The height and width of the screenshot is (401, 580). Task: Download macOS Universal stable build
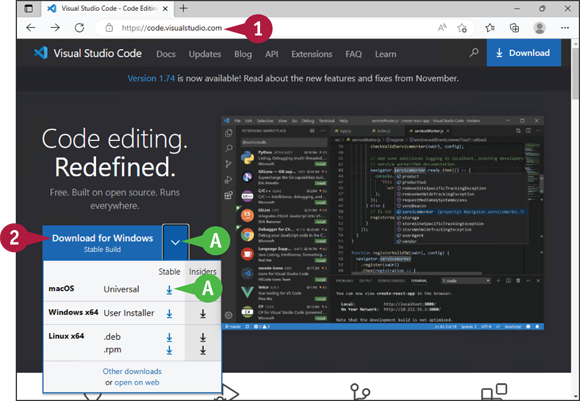(x=169, y=290)
